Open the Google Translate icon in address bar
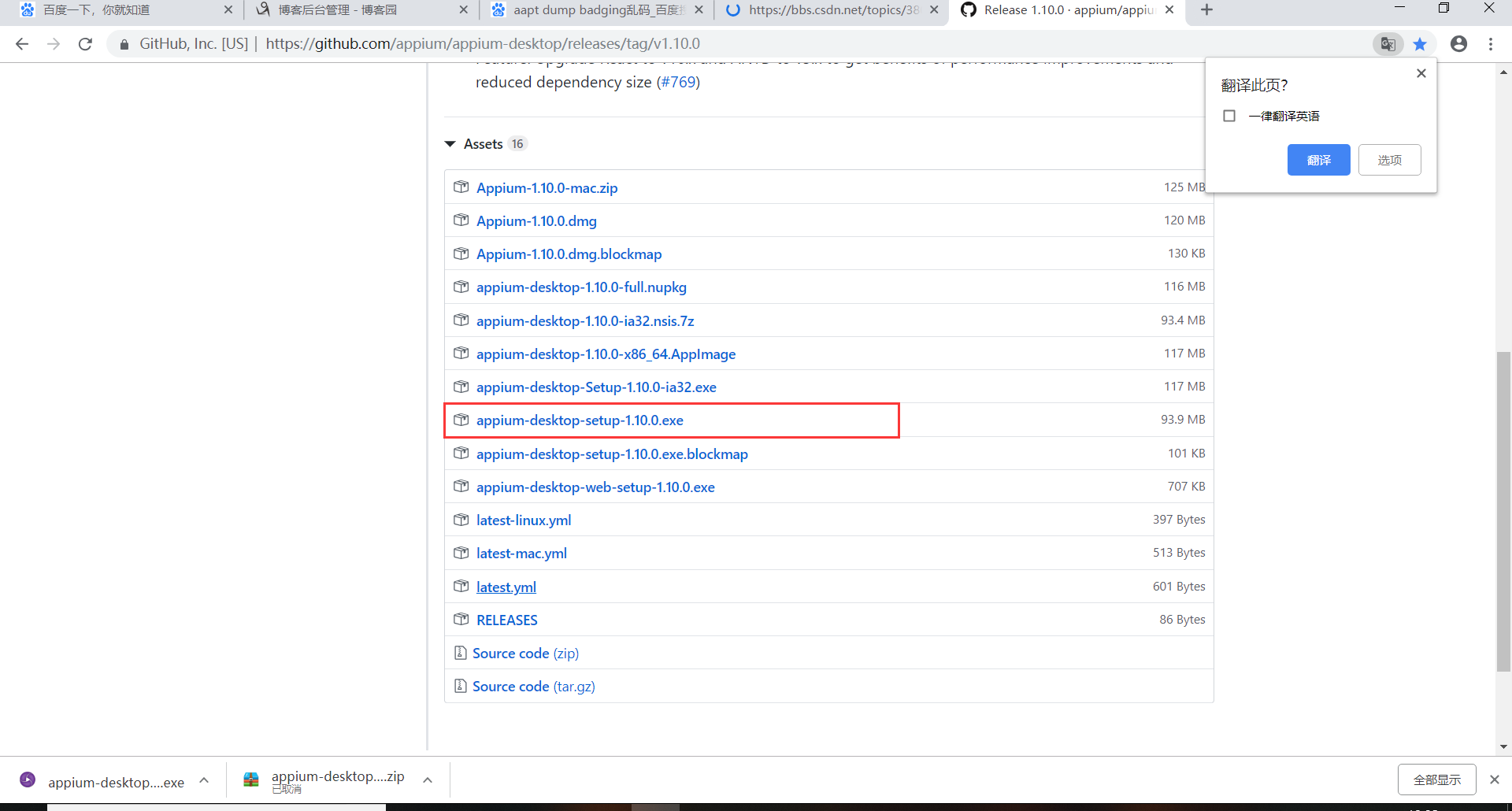 pyautogui.click(x=1388, y=44)
